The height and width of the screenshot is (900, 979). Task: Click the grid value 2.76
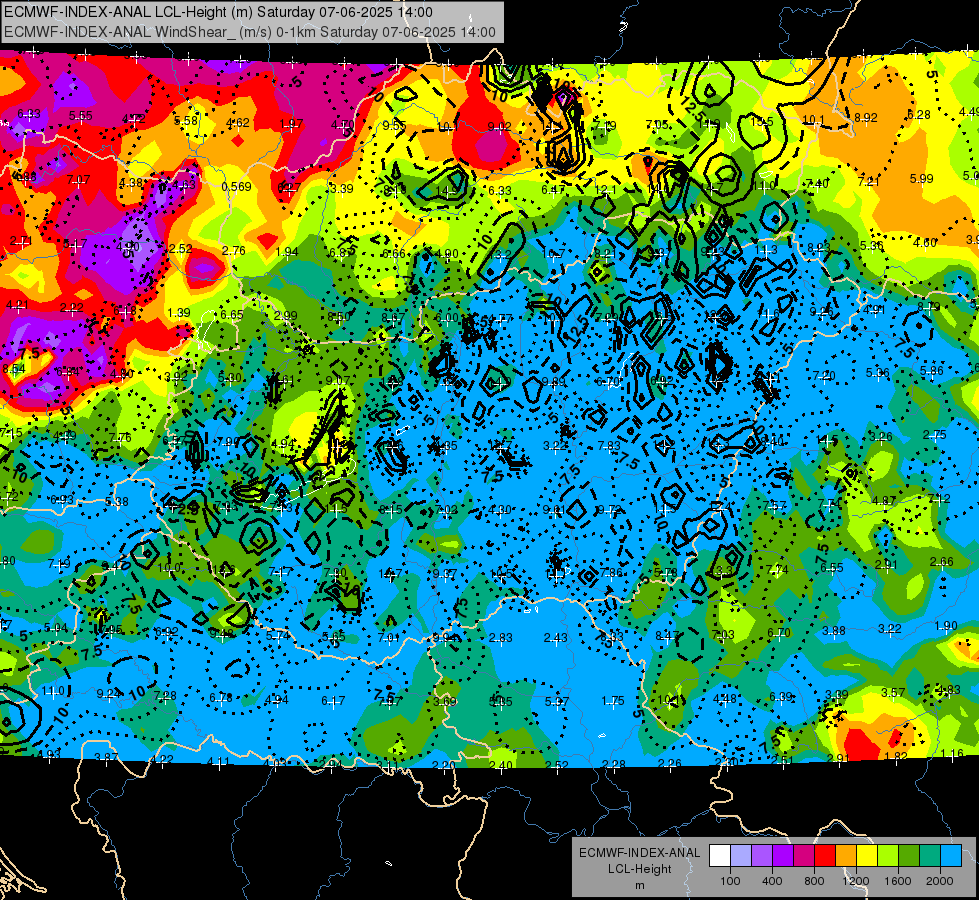click(x=234, y=250)
